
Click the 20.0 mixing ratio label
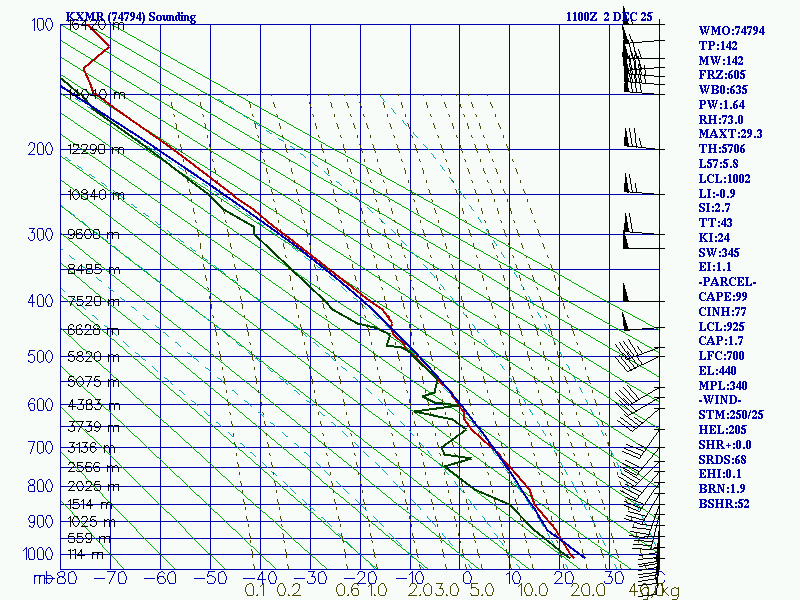point(588,590)
